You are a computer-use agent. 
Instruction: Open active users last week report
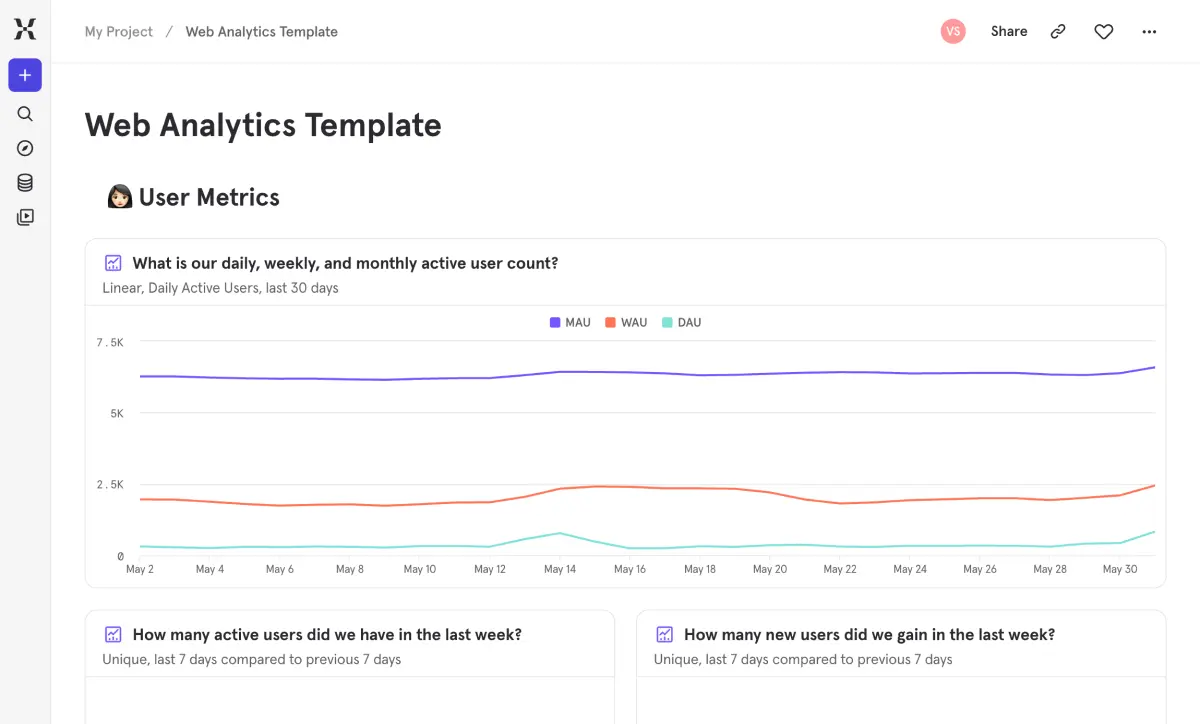(327, 635)
